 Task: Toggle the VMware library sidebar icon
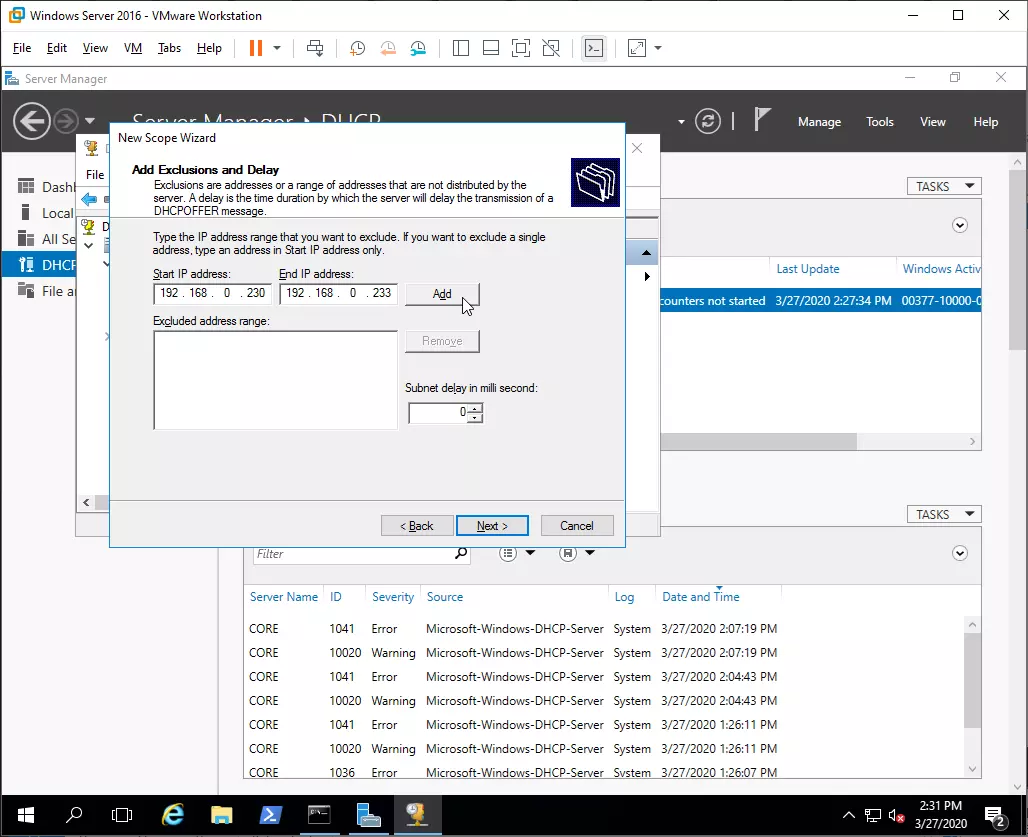(x=461, y=48)
